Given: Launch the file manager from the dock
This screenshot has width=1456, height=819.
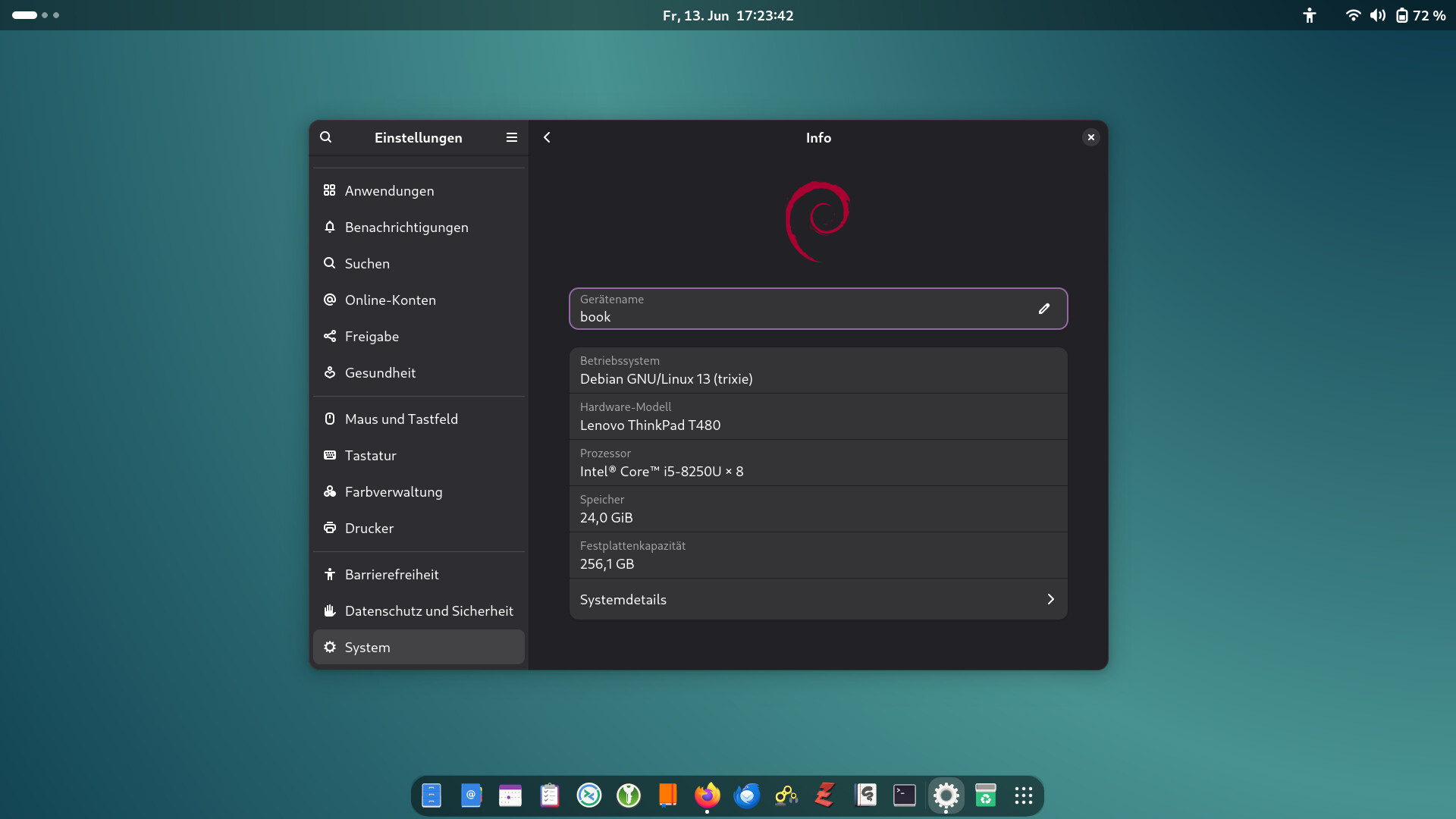Looking at the screenshot, I should [431, 795].
